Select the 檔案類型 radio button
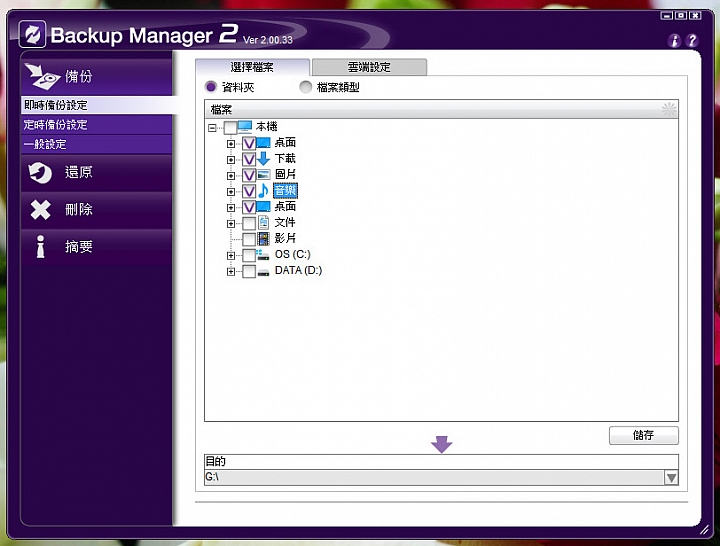This screenshot has height=546, width=720. click(305, 87)
